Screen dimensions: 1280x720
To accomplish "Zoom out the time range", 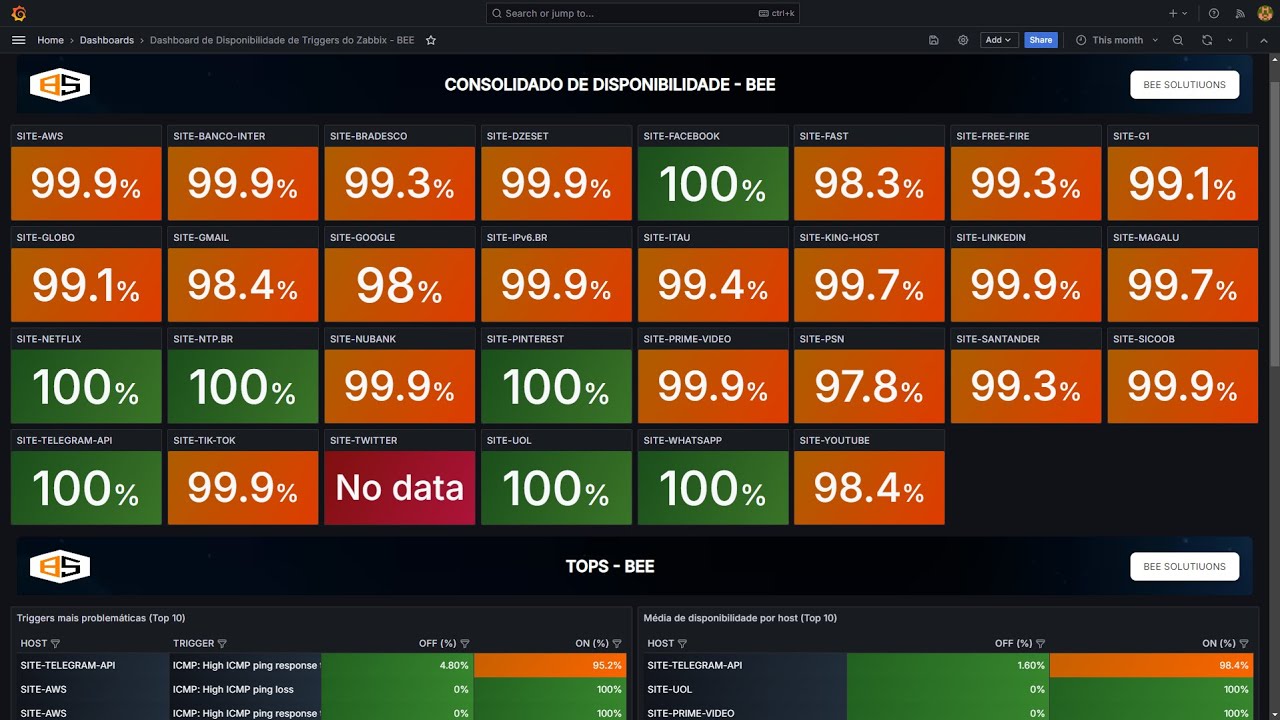I will (1178, 40).
